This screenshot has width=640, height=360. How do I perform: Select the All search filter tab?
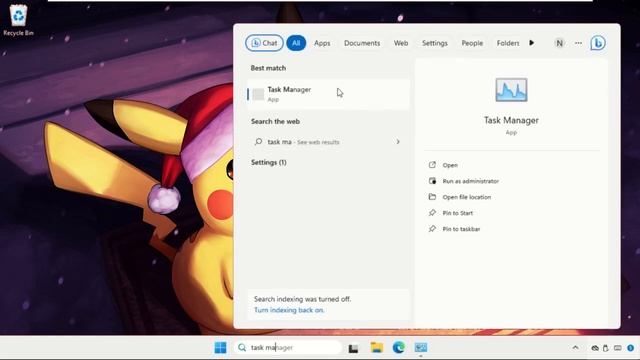click(x=296, y=43)
